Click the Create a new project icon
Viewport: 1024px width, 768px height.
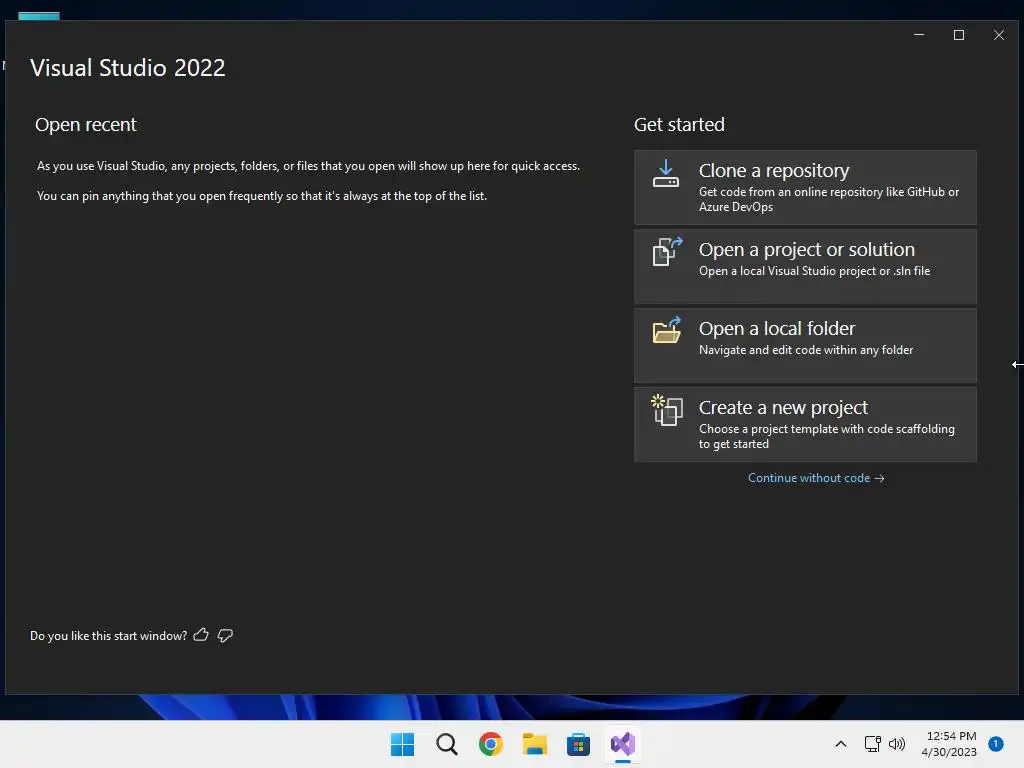[x=667, y=410]
